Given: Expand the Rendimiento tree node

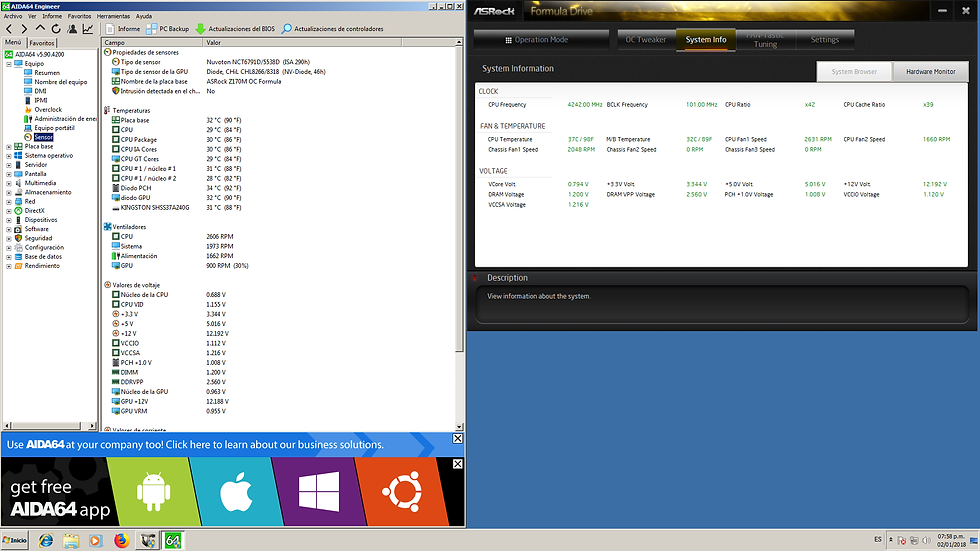Looking at the screenshot, I should (x=9, y=266).
